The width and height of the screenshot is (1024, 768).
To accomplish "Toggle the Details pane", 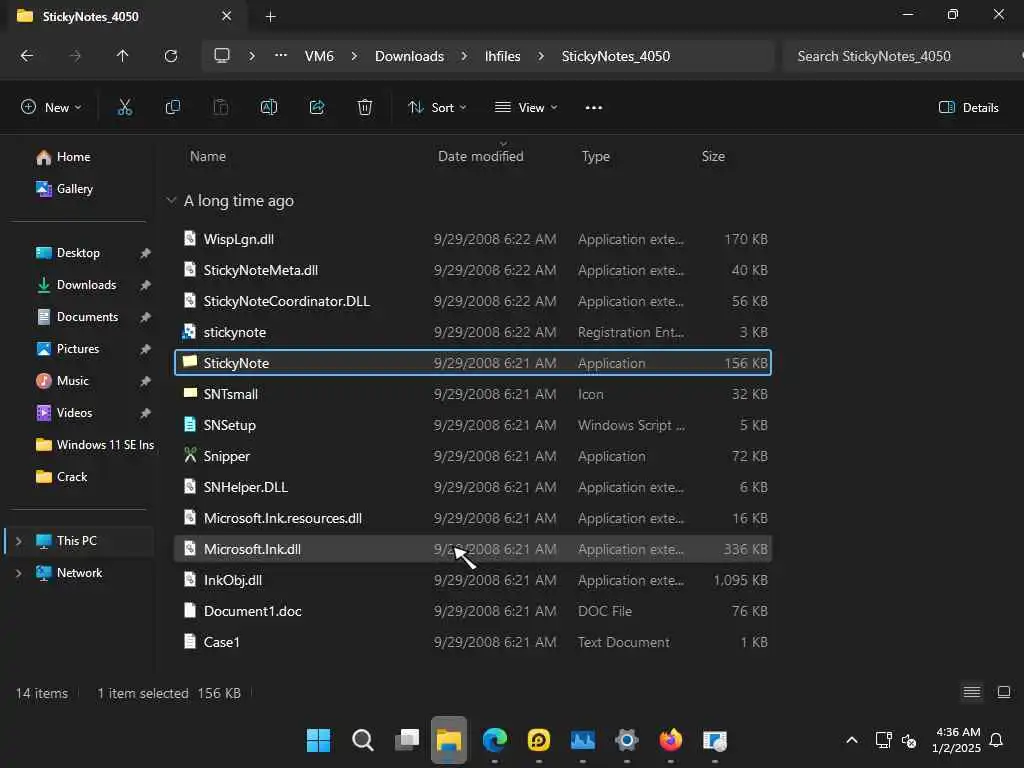I will 968,108.
